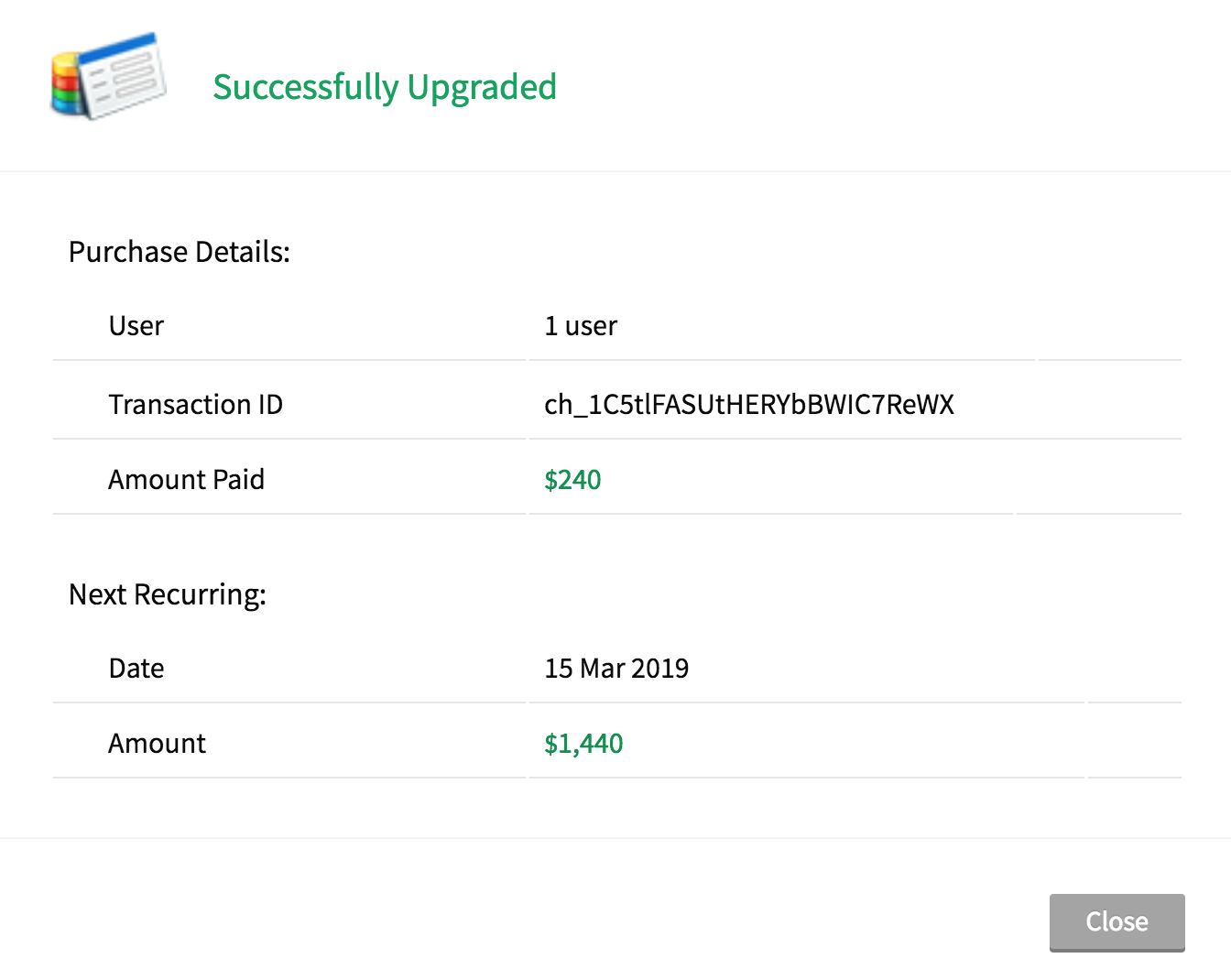The height and width of the screenshot is (980, 1231).
Task: Click the User row label
Action: point(136,326)
